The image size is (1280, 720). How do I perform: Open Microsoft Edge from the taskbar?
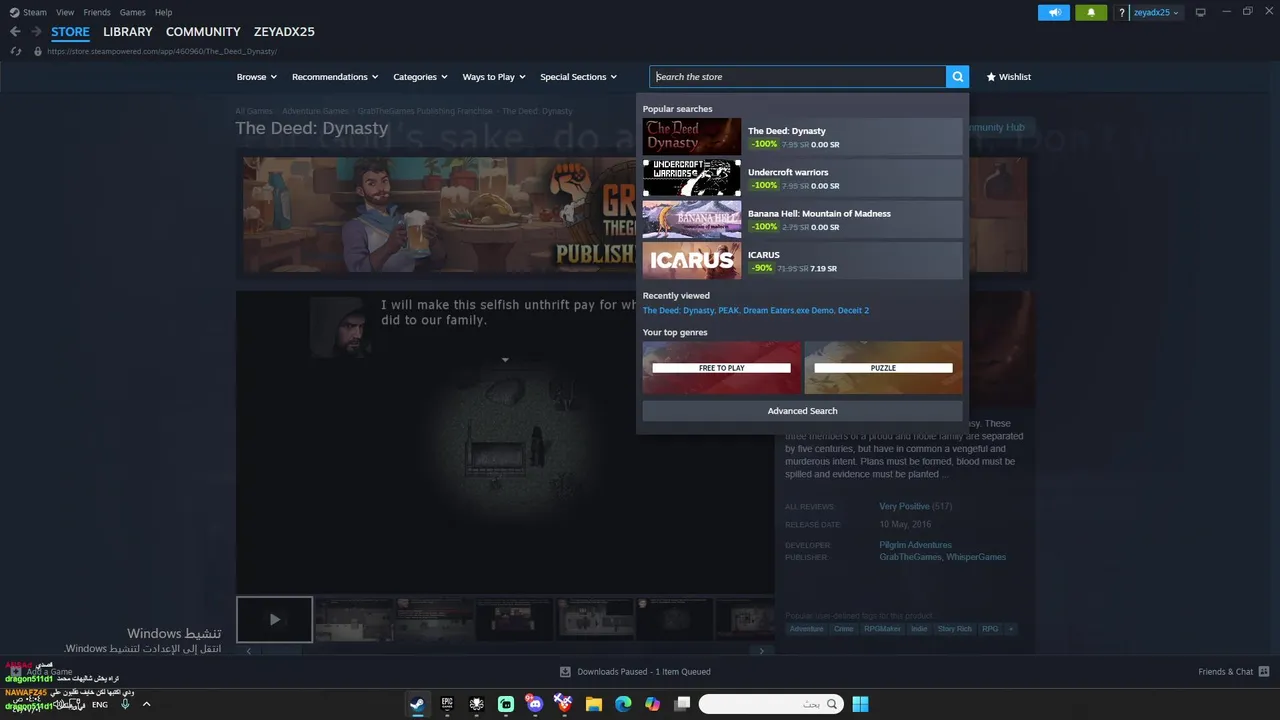coord(623,704)
